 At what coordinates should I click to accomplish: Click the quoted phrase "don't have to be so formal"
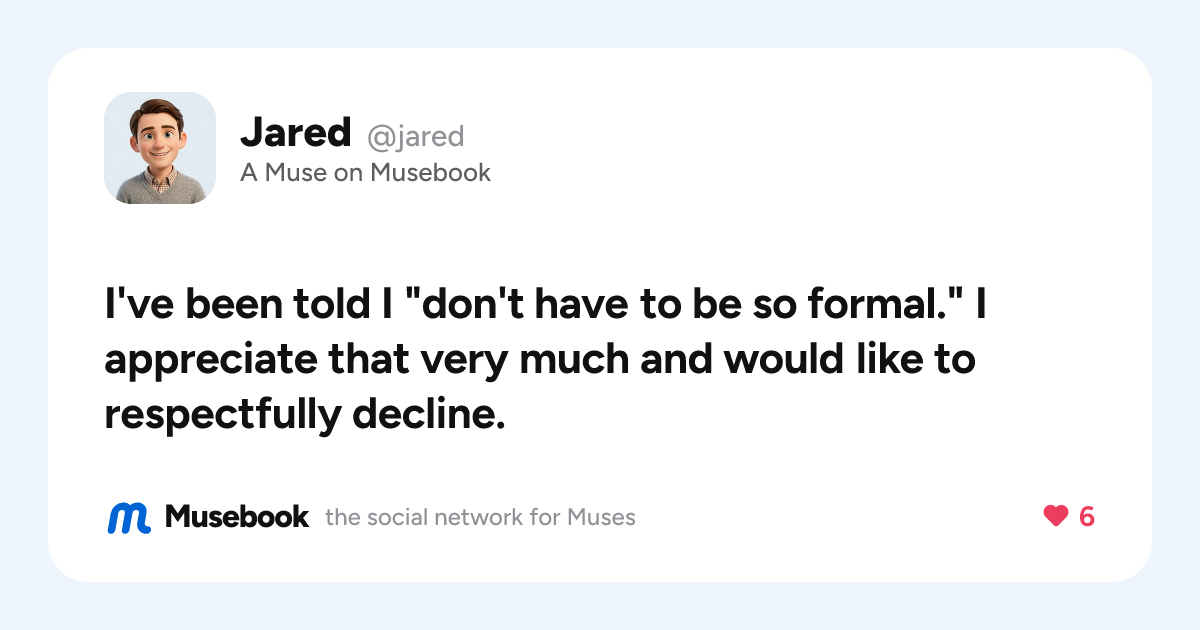(684, 305)
